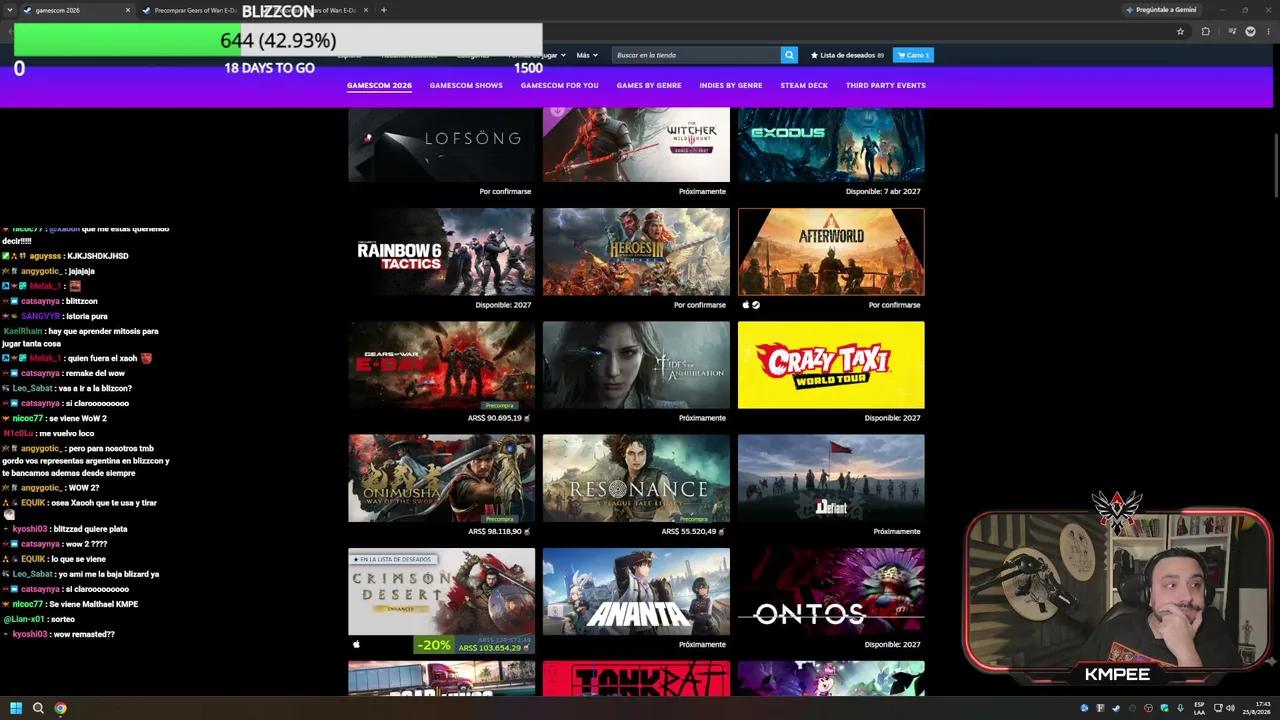The image size is (1280, 720).
Task: Open Lista de deseados wishlist link
Action: (x=847, y=55)
